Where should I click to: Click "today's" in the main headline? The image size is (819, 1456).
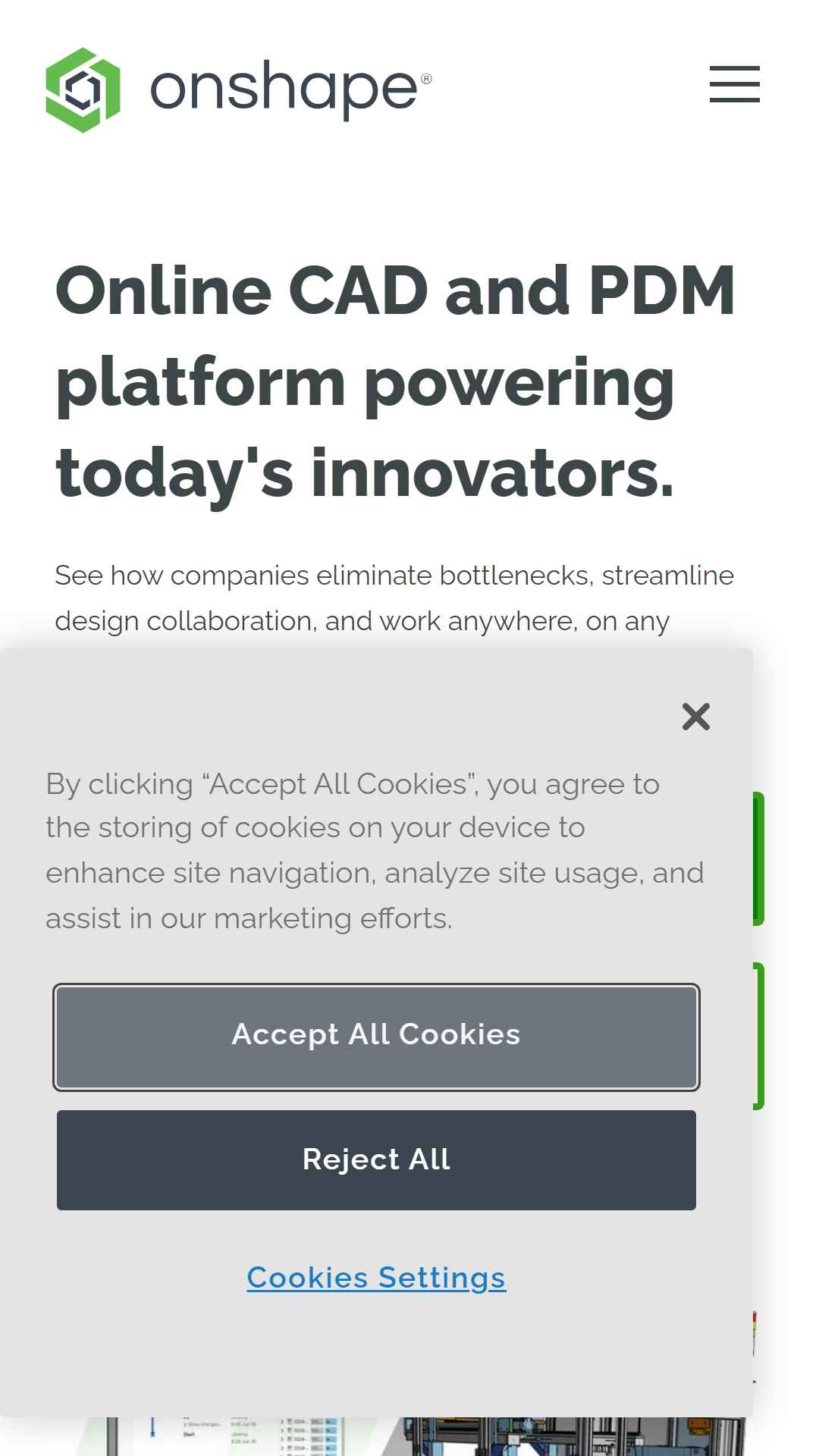174,473
